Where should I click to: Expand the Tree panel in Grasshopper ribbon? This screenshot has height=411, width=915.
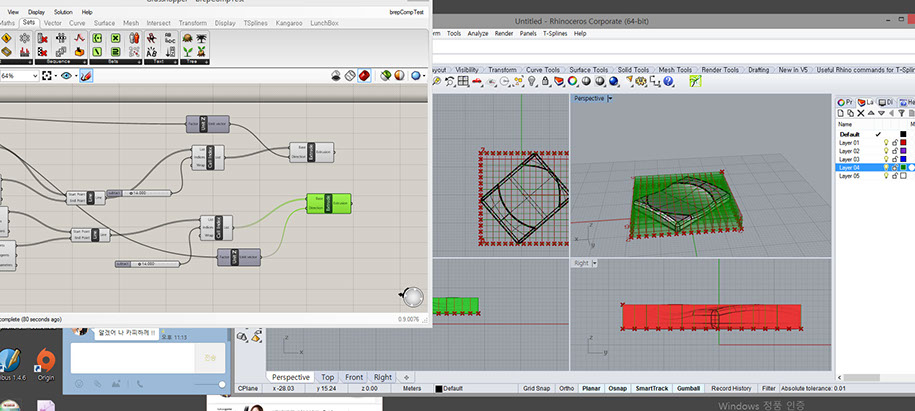click(206, 62)
